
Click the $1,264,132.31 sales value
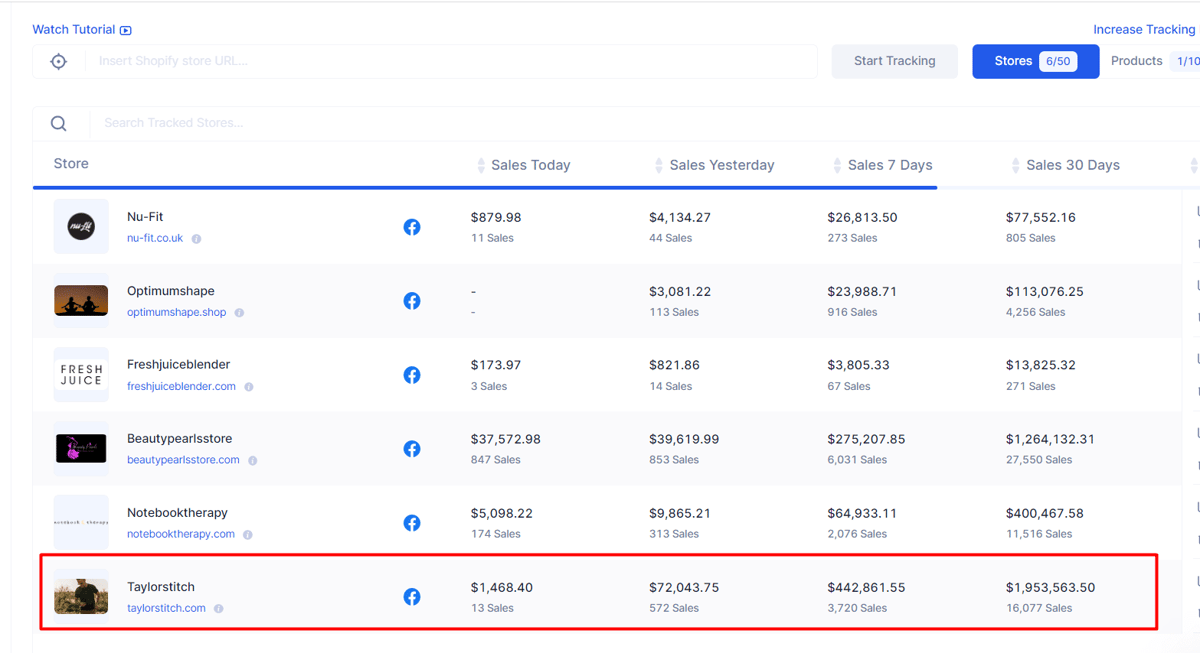[x=1050, y=439]
